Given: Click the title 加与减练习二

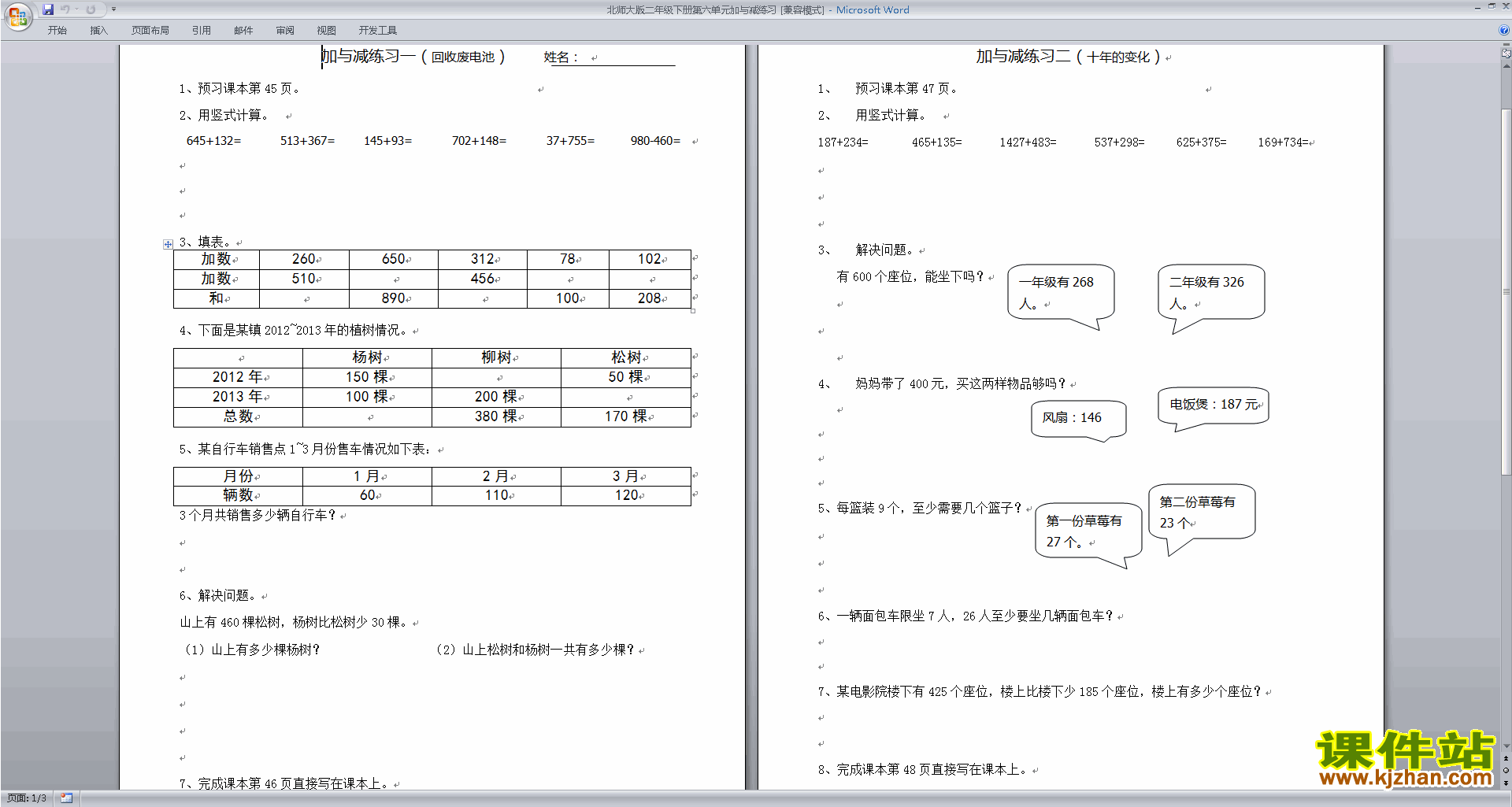Looking at the screenshot, I should 1024,57.
